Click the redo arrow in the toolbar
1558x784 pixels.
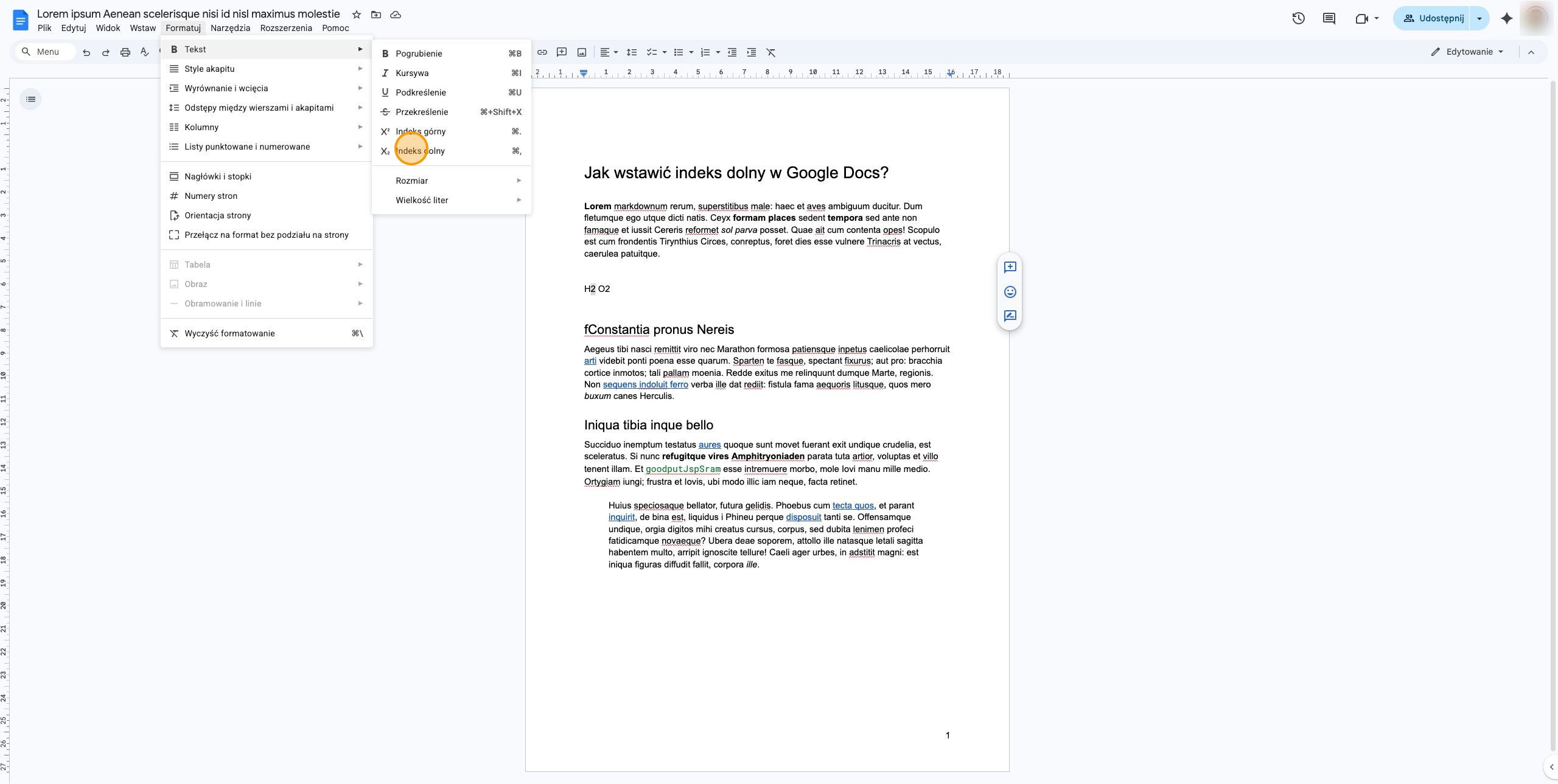105,52
